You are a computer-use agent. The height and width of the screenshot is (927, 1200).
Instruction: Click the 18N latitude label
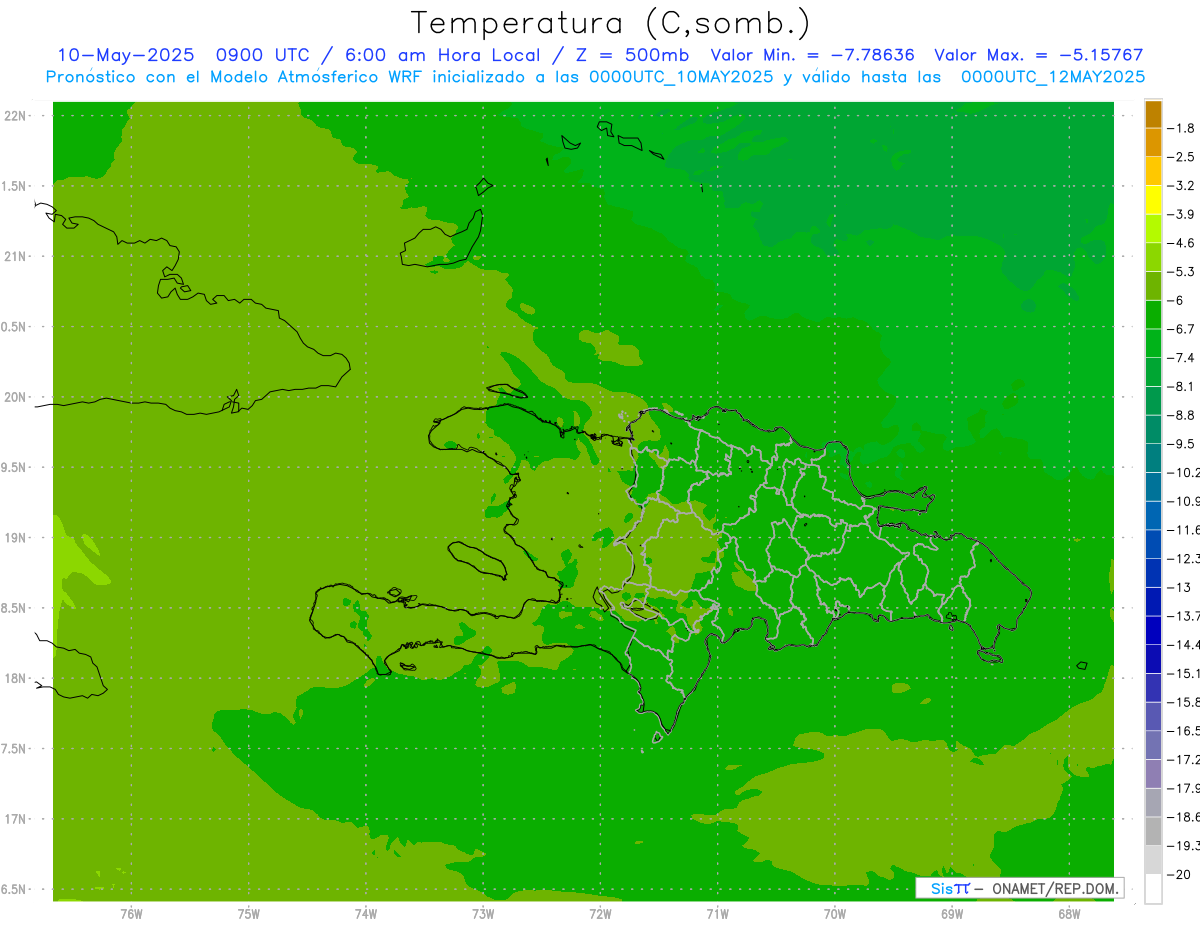coord(16,678)
